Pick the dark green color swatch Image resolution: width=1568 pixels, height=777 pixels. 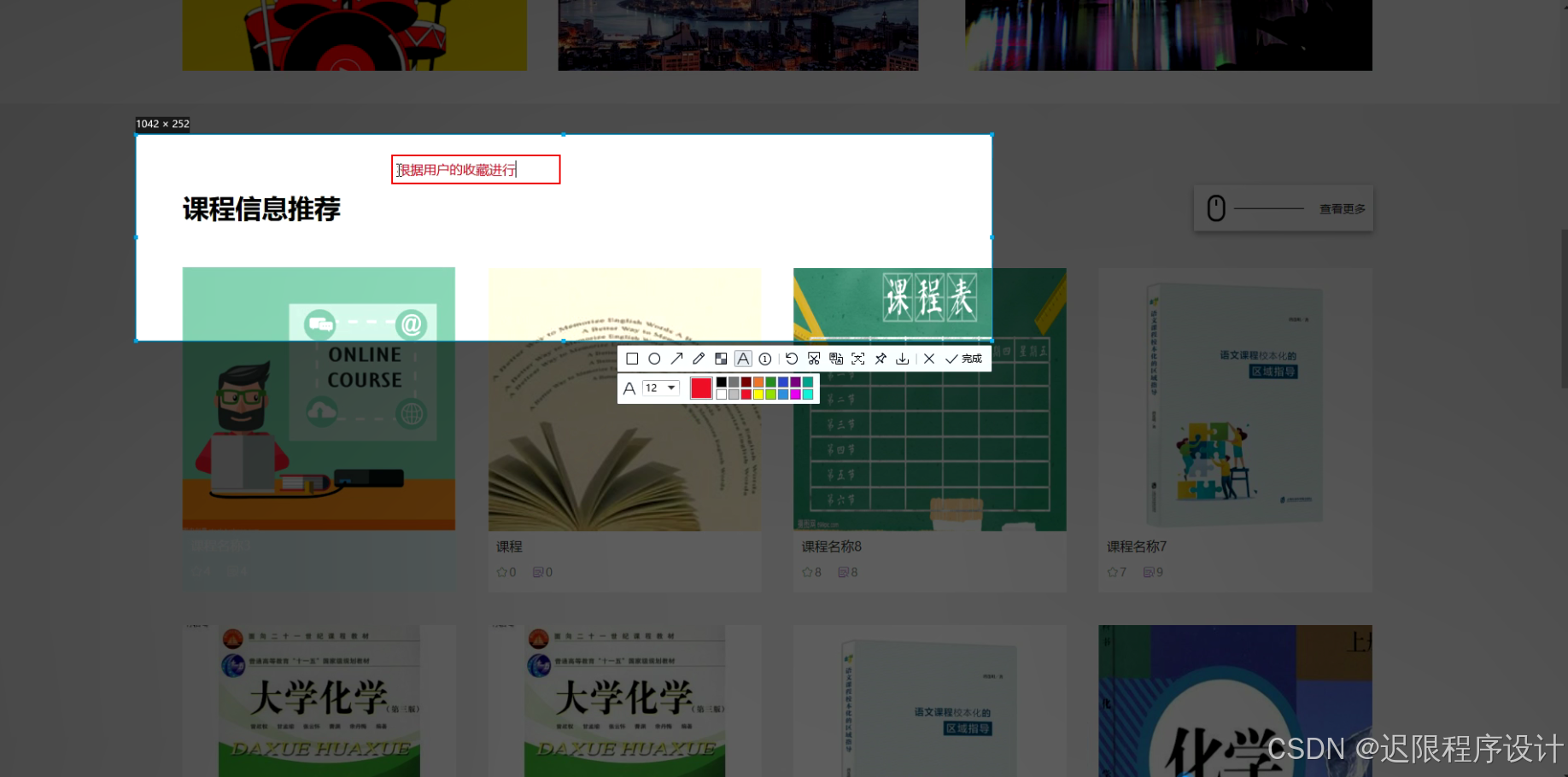[x=770, y=382]
